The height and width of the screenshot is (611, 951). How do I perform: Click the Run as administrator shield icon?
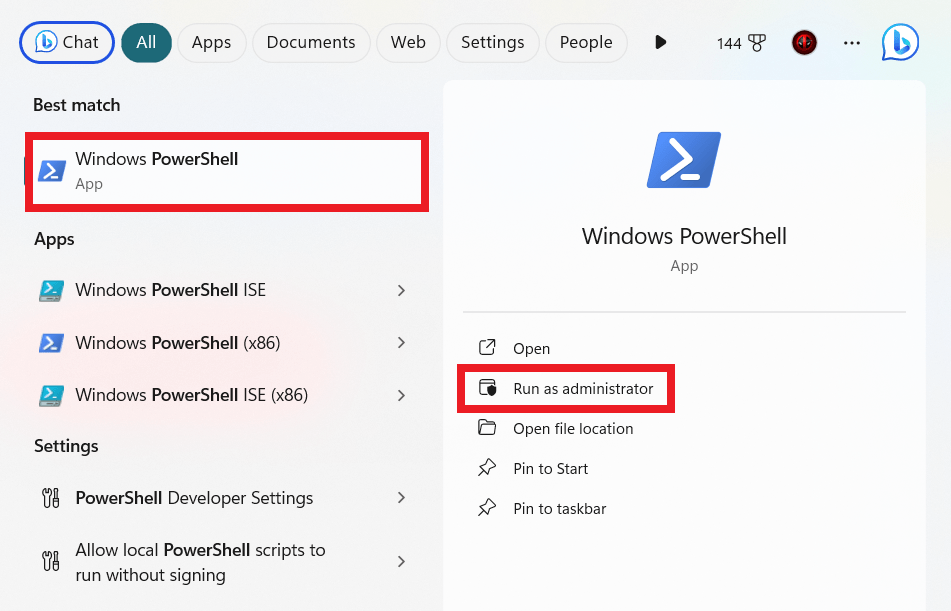coord(488,388)
